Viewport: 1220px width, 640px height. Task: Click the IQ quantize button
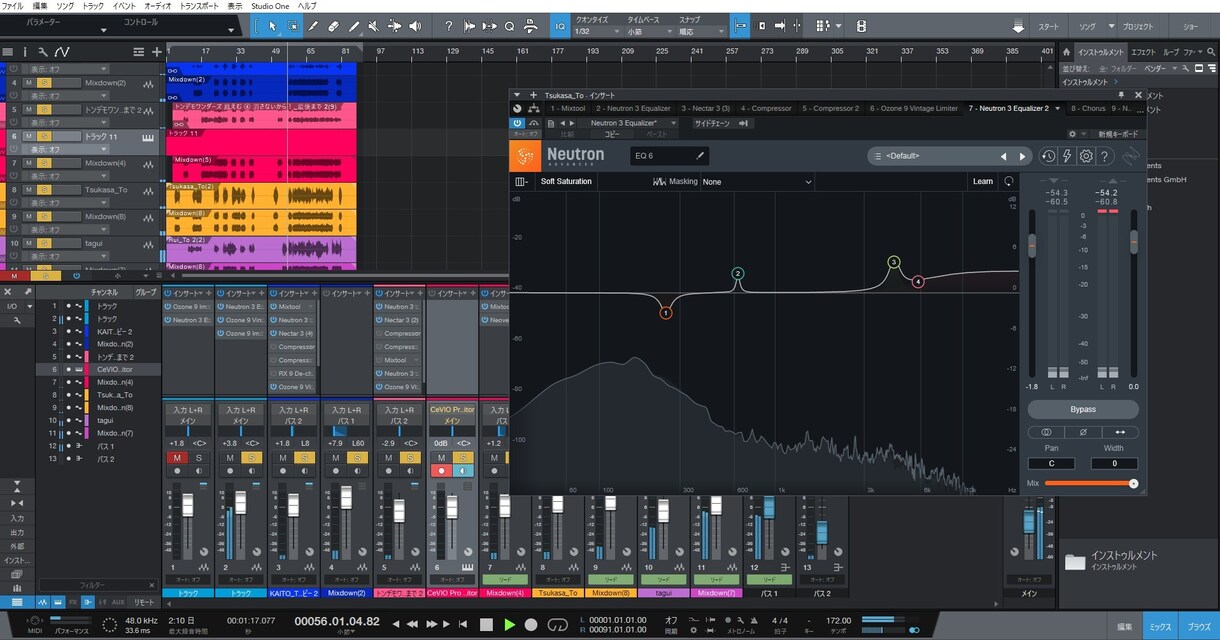(559, 26)
